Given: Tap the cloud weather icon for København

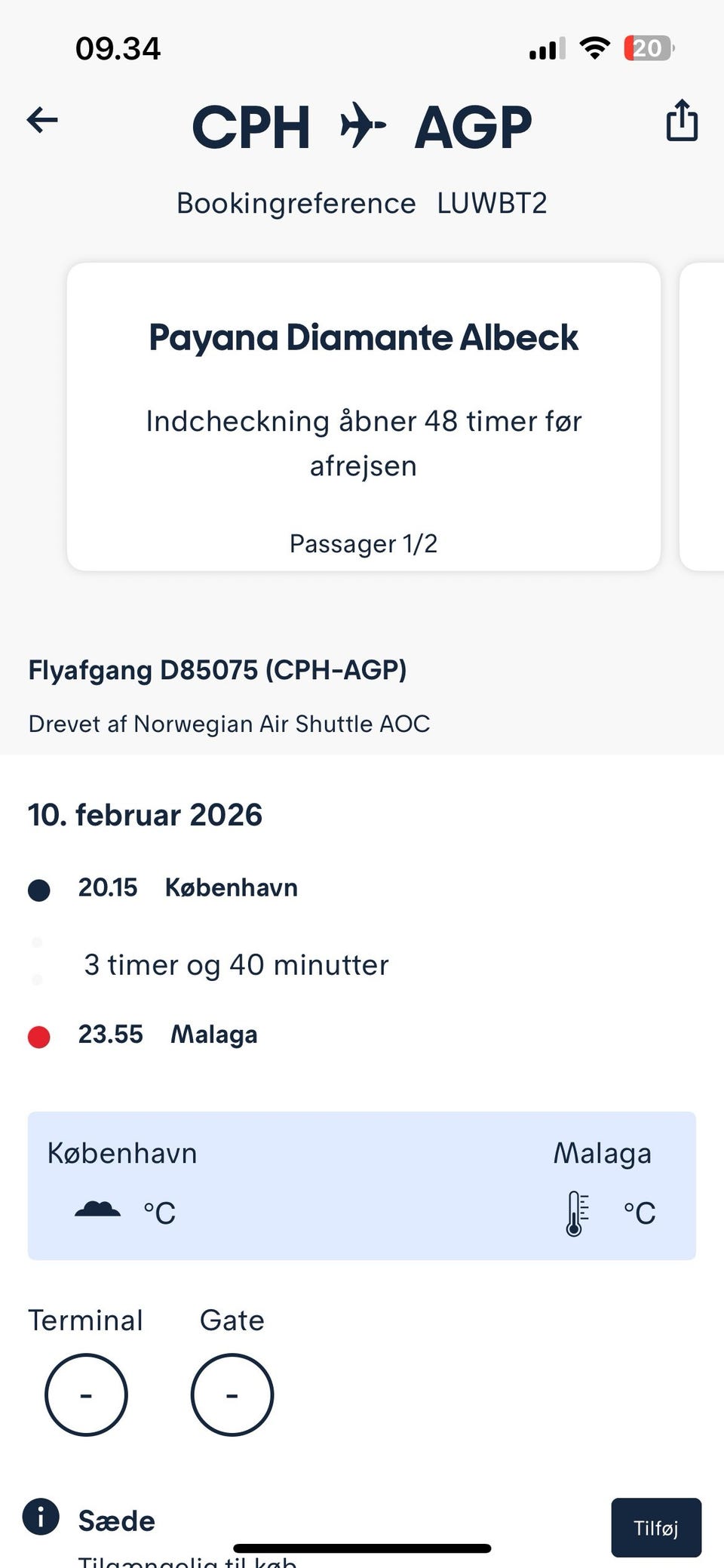Looking at the screenshot, I should tap(97, 1210).
